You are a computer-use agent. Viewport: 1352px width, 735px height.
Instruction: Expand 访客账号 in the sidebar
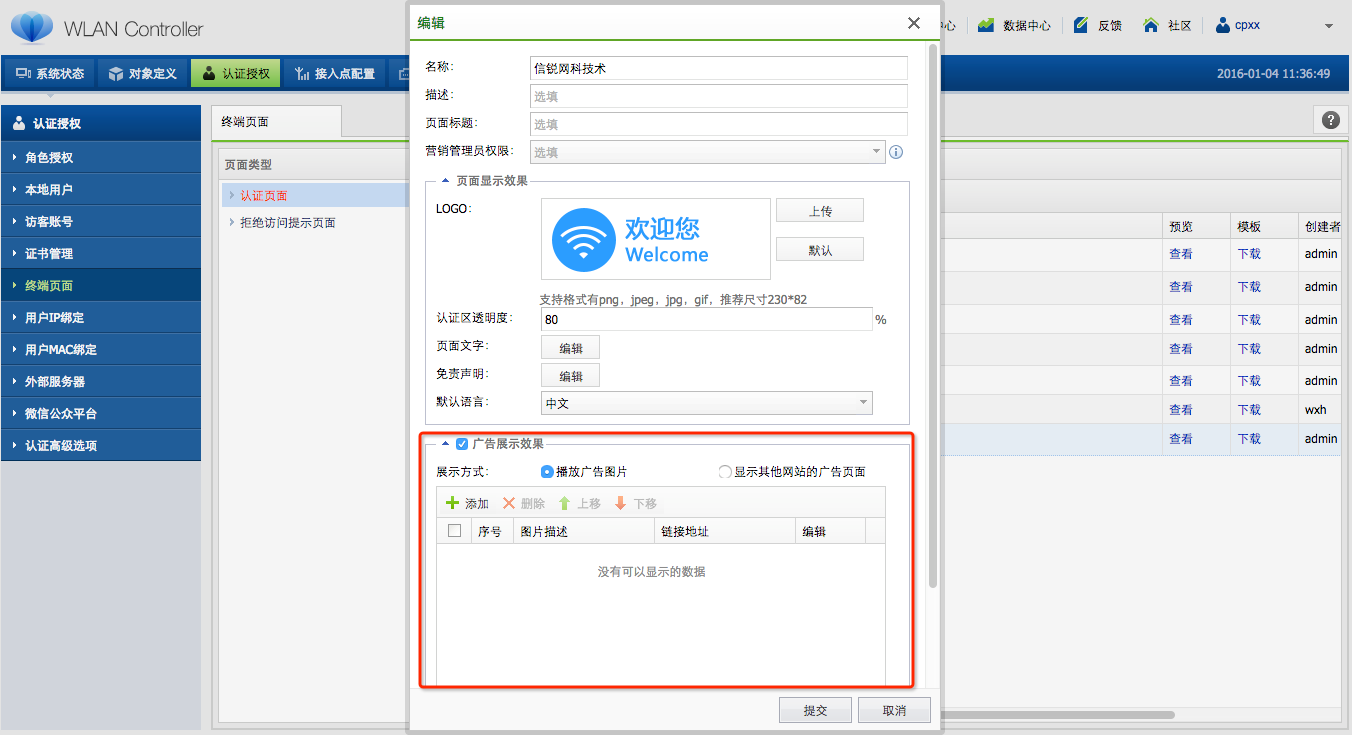[100, 221]
